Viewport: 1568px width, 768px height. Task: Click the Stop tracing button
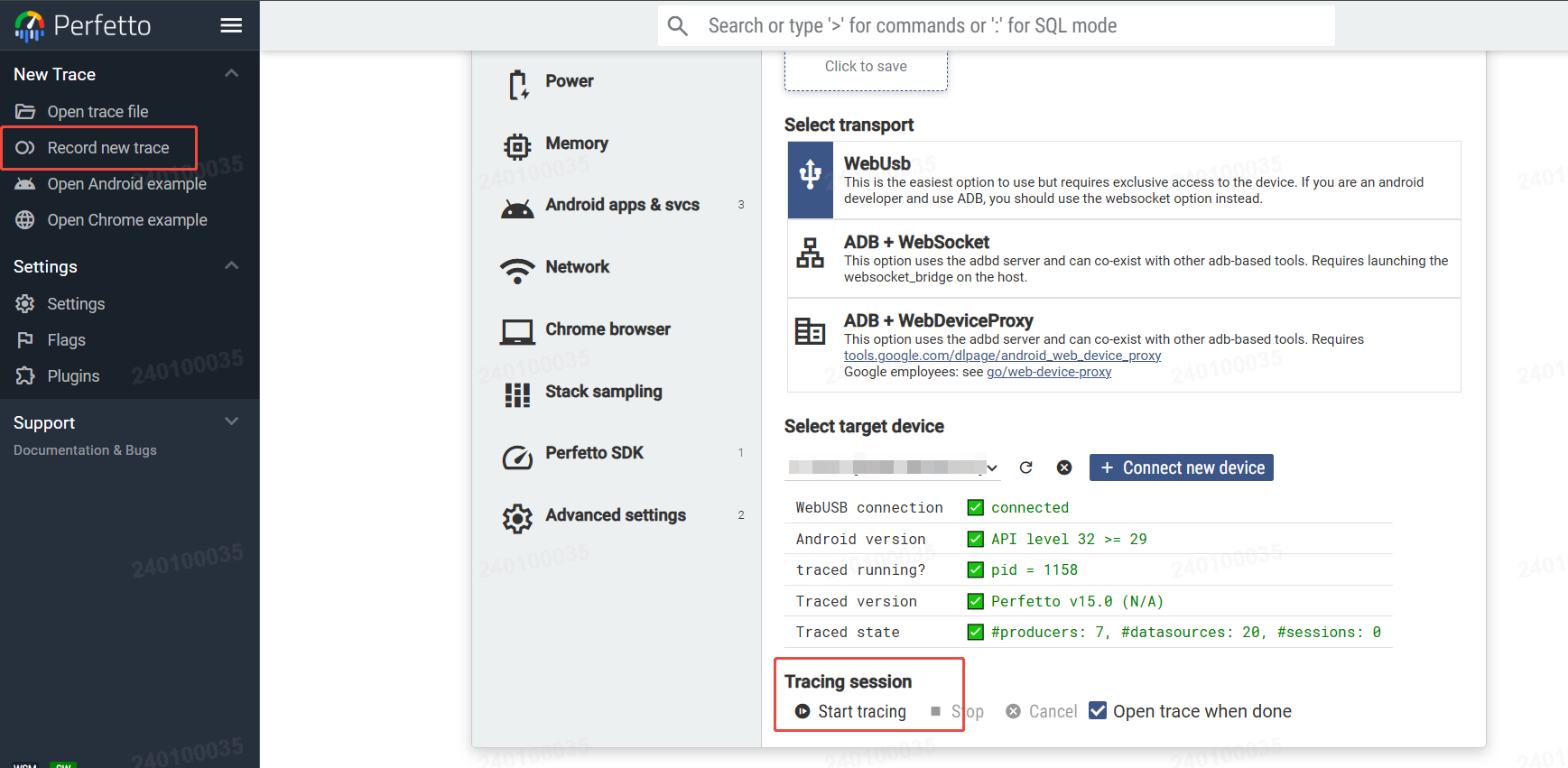point(957,711)
